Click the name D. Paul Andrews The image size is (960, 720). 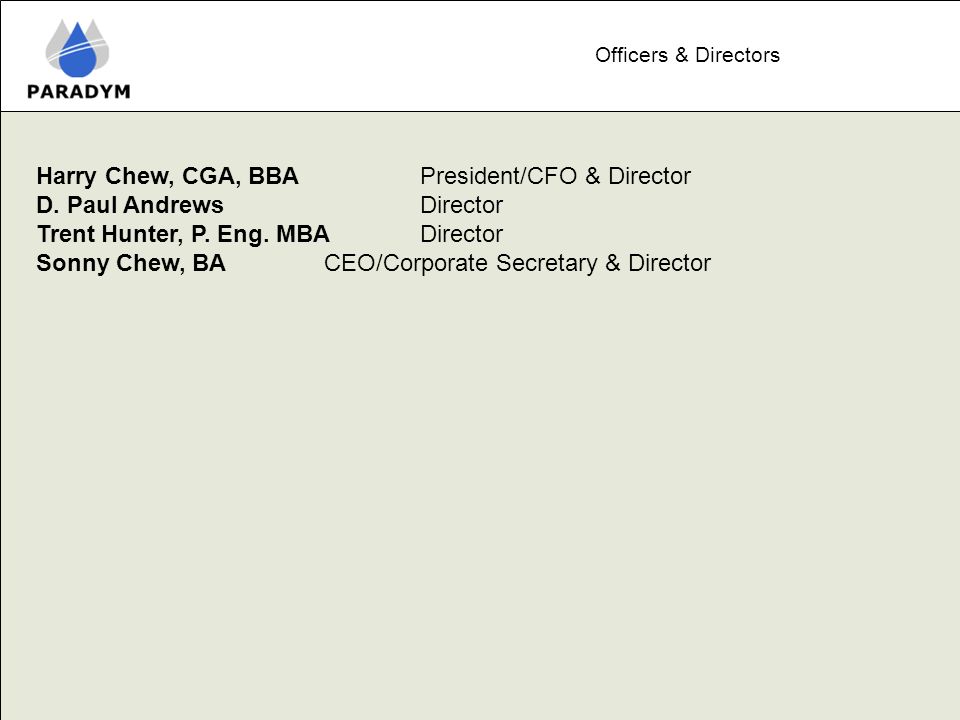pos(130,205)
